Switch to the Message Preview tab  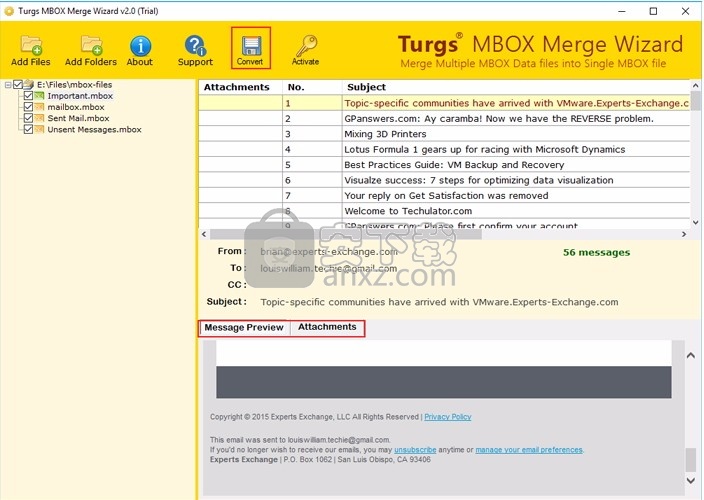pyautogui.click(x=244, y=328)
